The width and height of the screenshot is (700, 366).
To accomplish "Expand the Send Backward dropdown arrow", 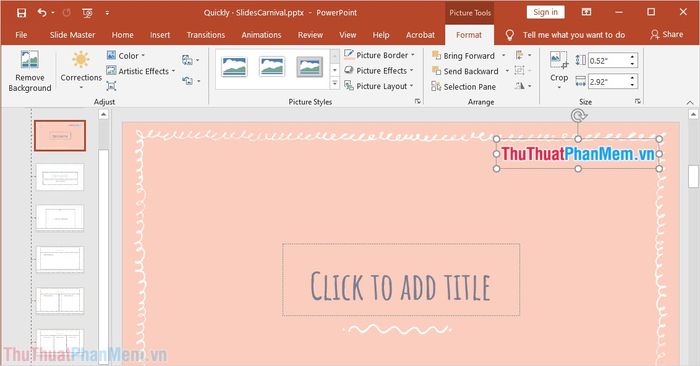I will pos(507,71).
